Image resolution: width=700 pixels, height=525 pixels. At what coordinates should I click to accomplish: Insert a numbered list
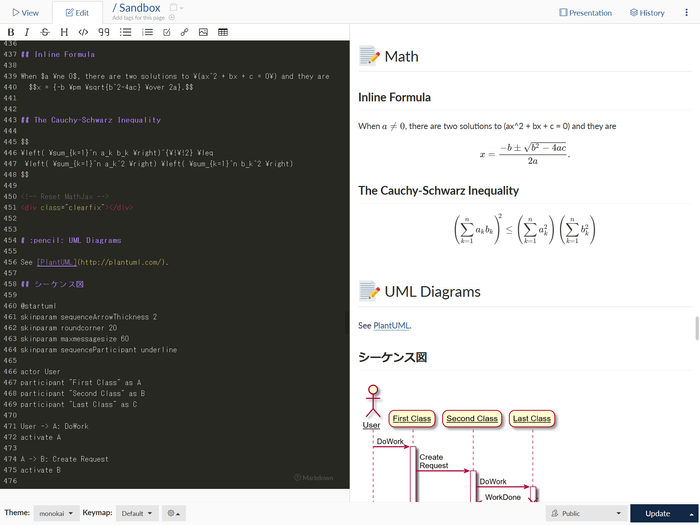click(148, 32)
